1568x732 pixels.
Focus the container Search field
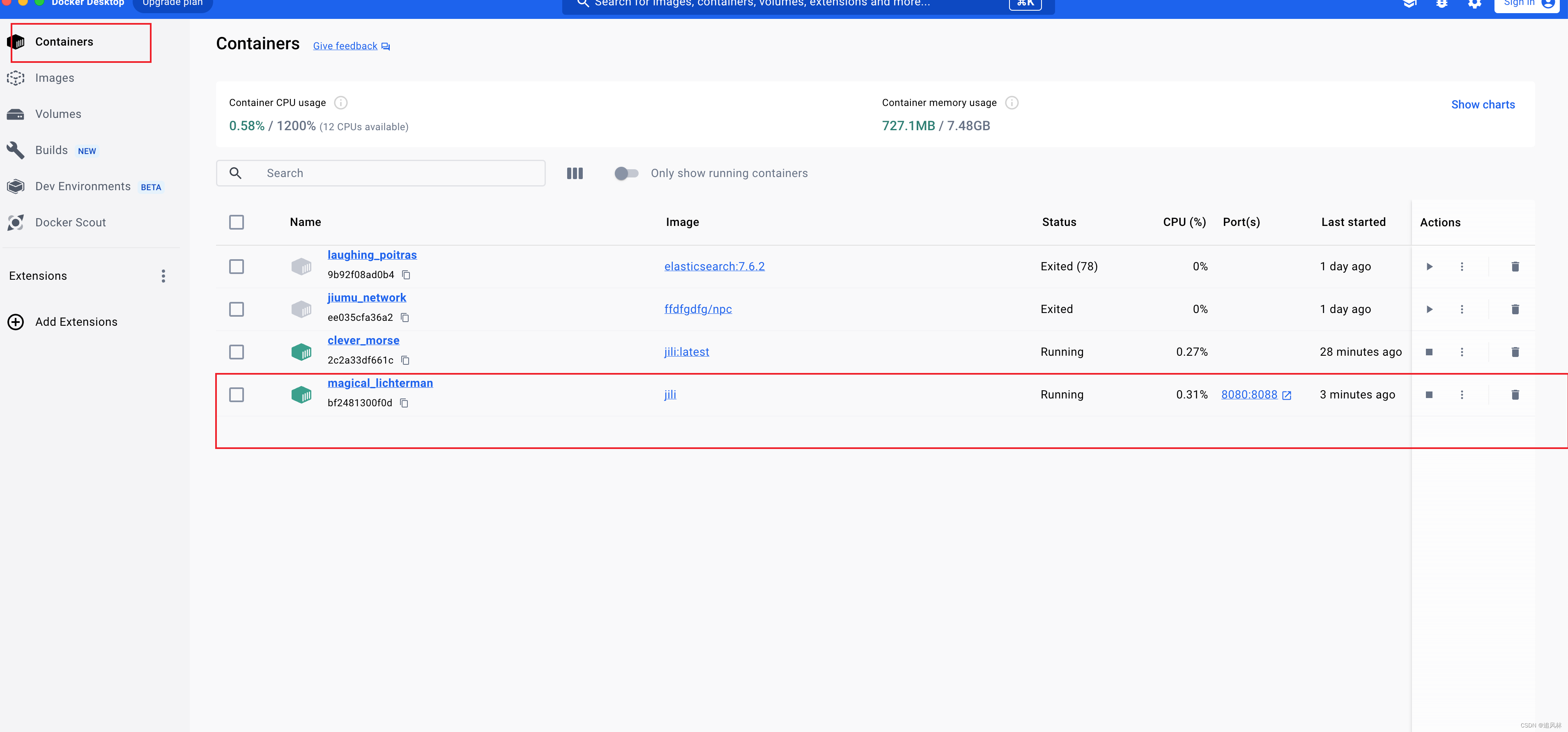[x=380, y=173]
